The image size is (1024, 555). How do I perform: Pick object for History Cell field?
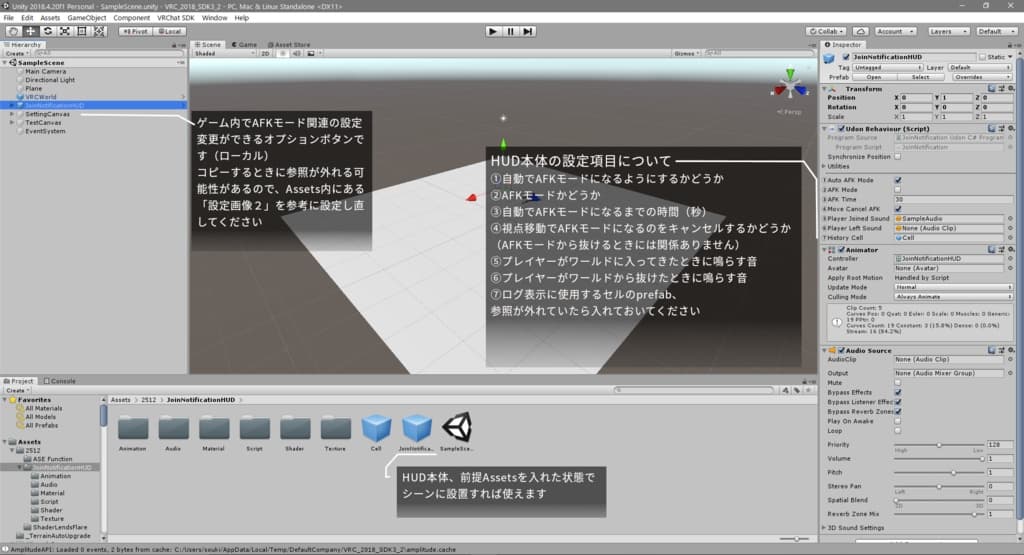click(1010, 238)
